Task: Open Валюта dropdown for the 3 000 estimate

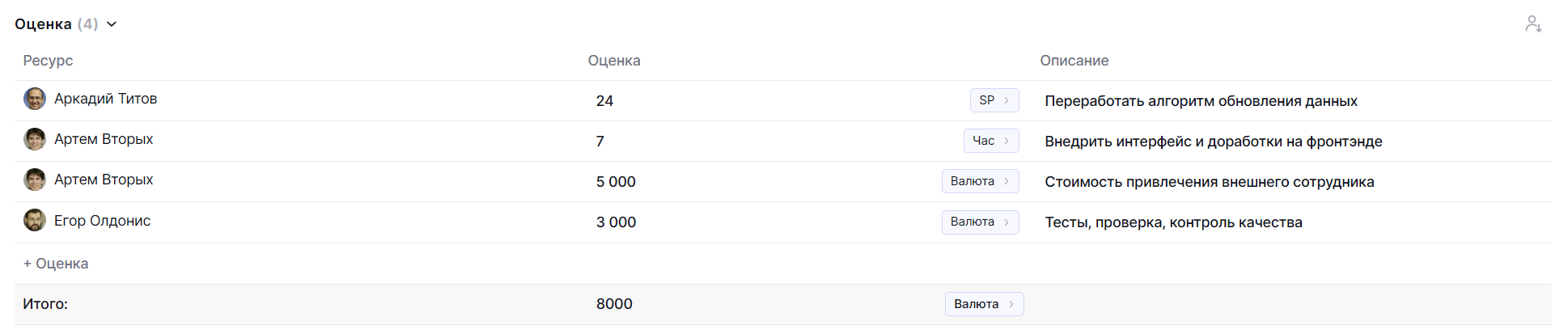Action: (979, 222)
